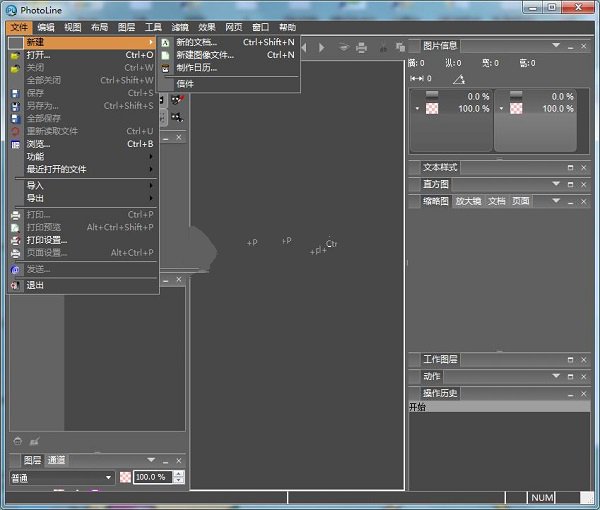Click the copy/paste icon in top toolbar
Image resolution: width=600 pixels, height=510 pixels.
(x=400, y=47)
